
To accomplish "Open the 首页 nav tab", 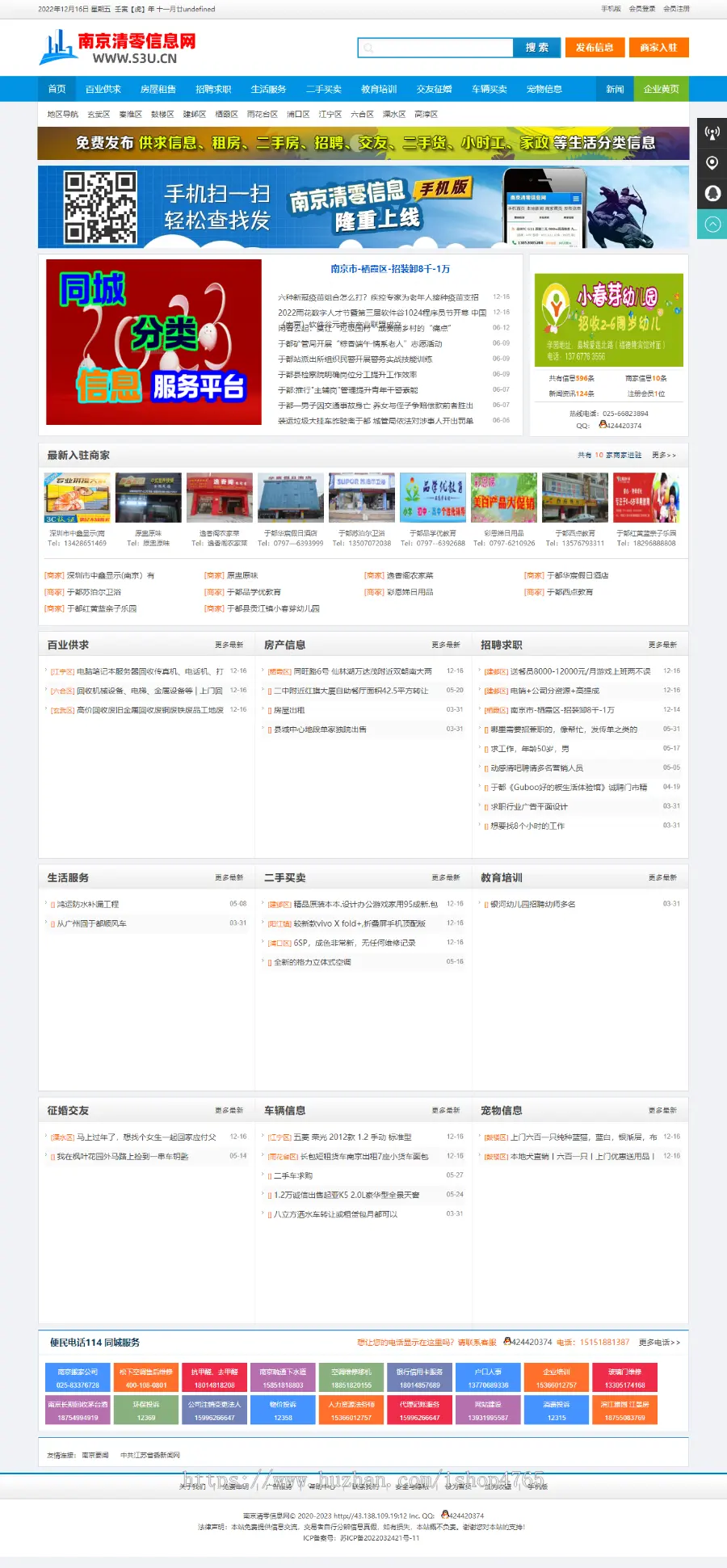I will 57,89.
